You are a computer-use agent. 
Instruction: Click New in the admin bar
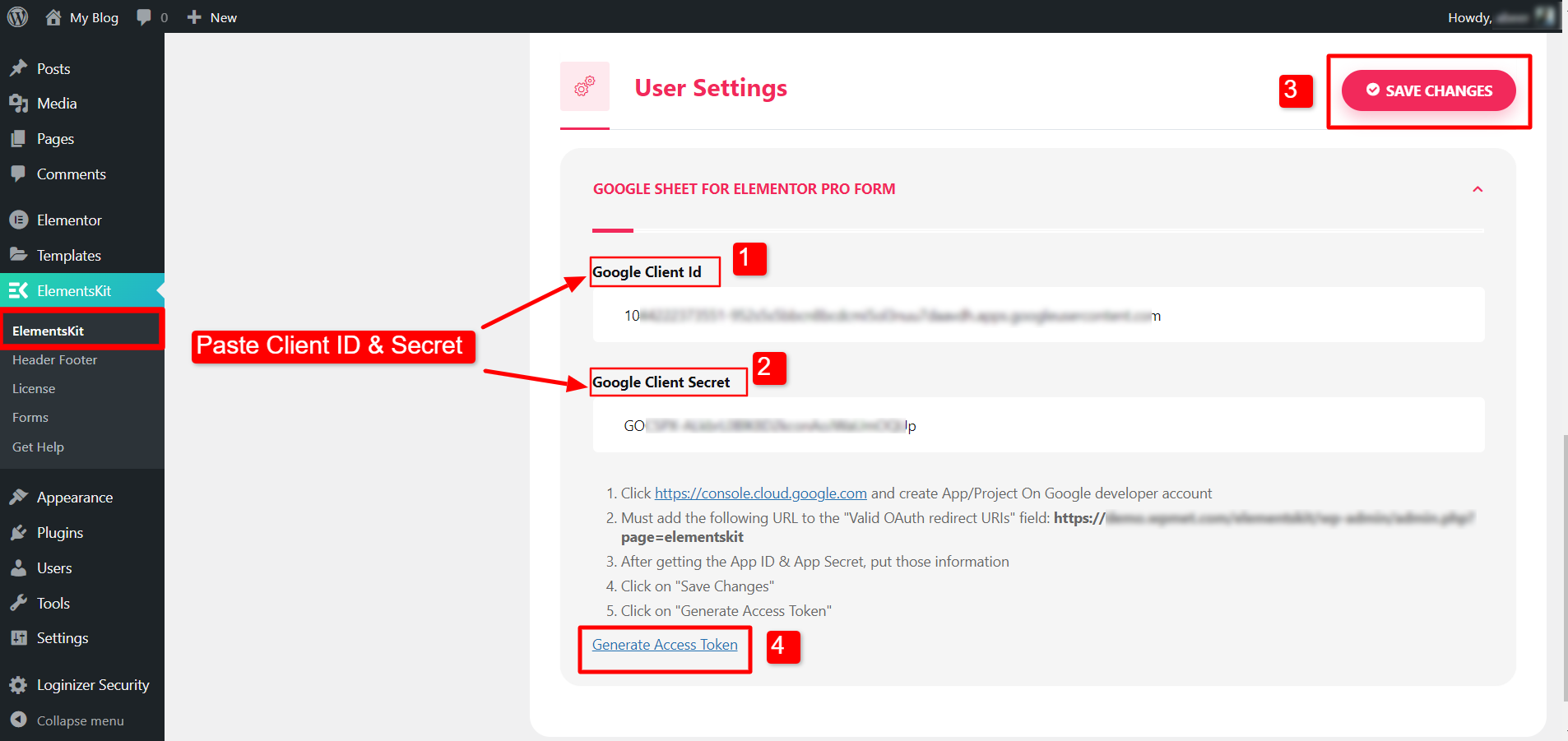(x=223, y=17)
